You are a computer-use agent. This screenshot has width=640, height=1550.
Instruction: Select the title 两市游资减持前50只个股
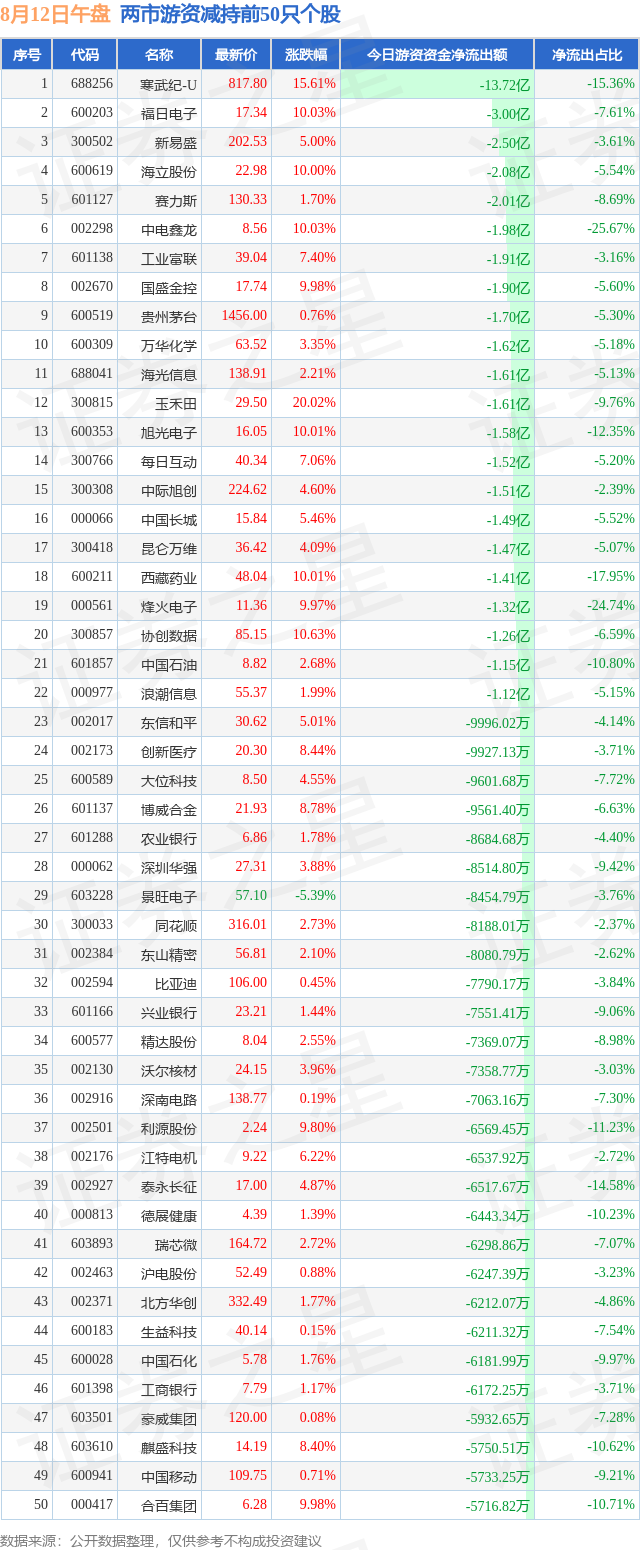(x=230, y=14)
